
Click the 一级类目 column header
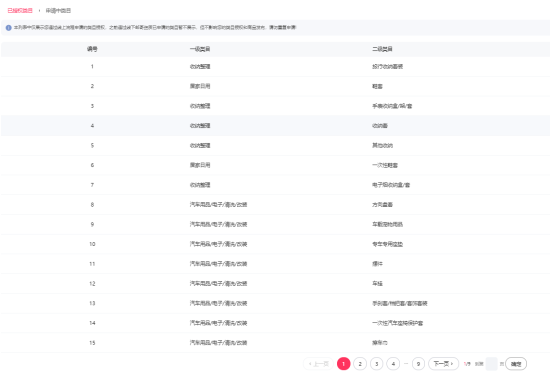[x=200, y=49]
